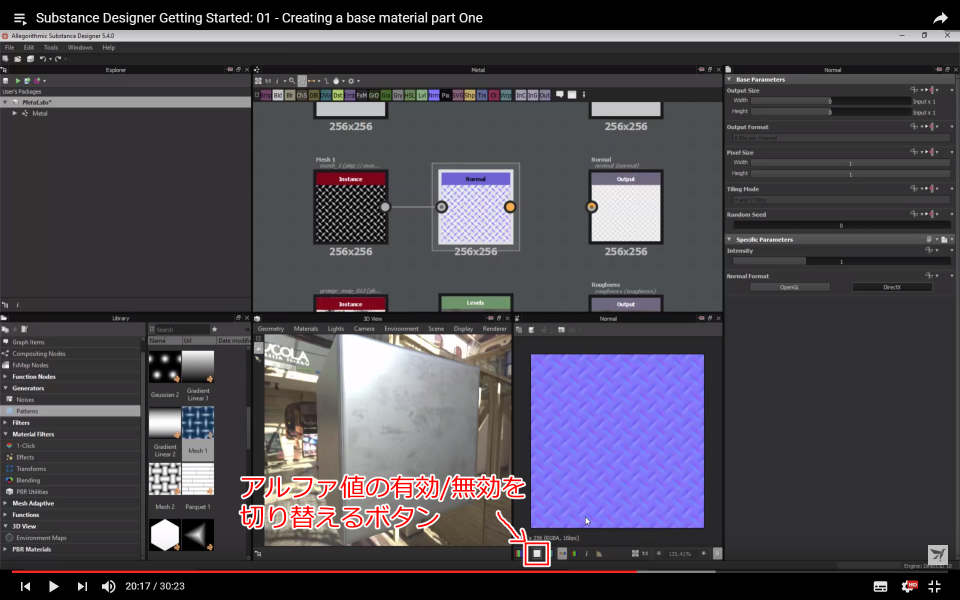Select DirectX normal format
Viewport: 960px width, 600px height.
click(892, 287)
